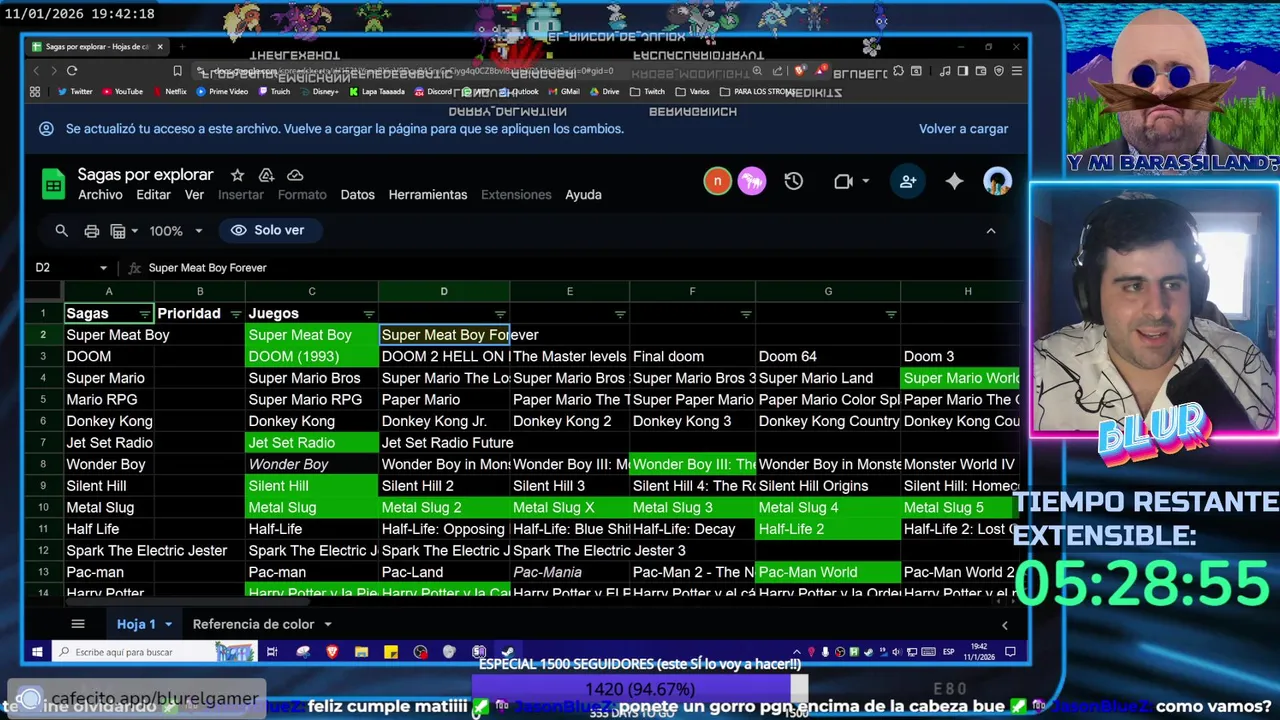Open the Juegos column filter
The image size is (1280, 720).
pos(368,314)
